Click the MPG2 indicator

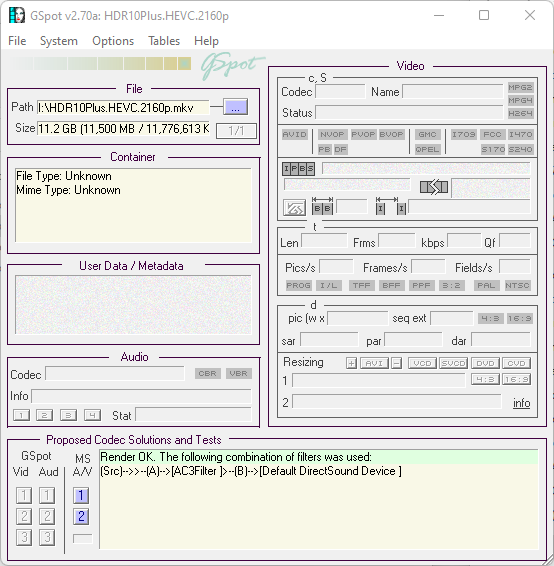click(520, 87)
